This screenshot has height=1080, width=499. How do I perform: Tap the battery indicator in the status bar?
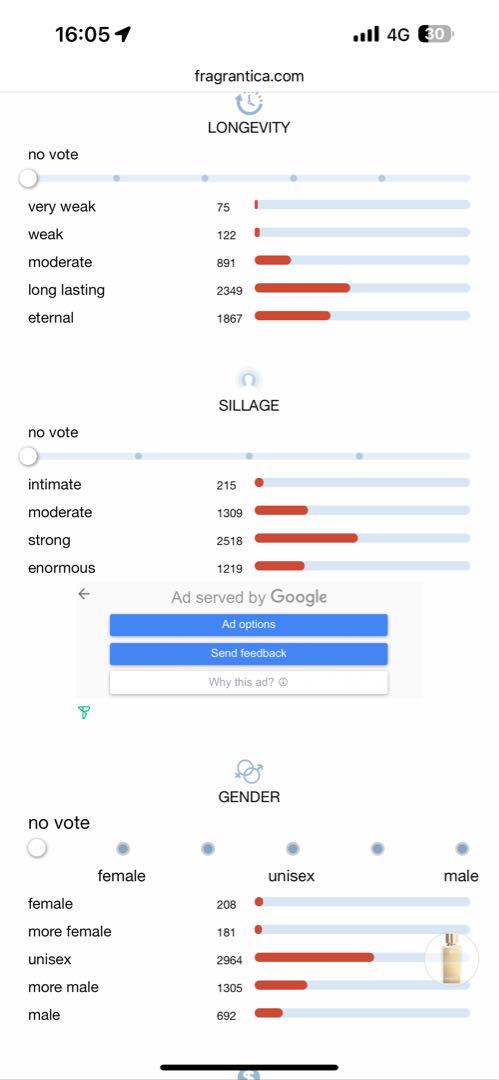pyautogui.click(x=436, y=34)
